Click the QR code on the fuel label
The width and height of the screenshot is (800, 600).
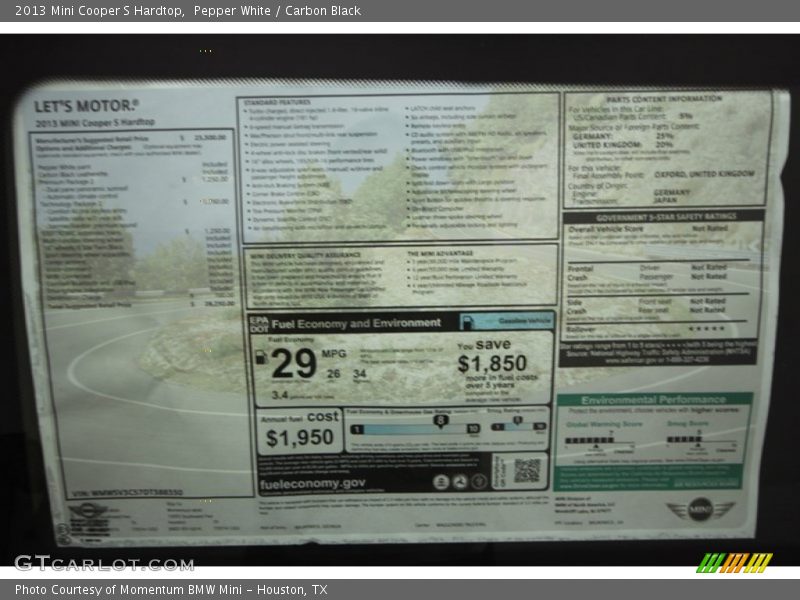tap(527, 470)
